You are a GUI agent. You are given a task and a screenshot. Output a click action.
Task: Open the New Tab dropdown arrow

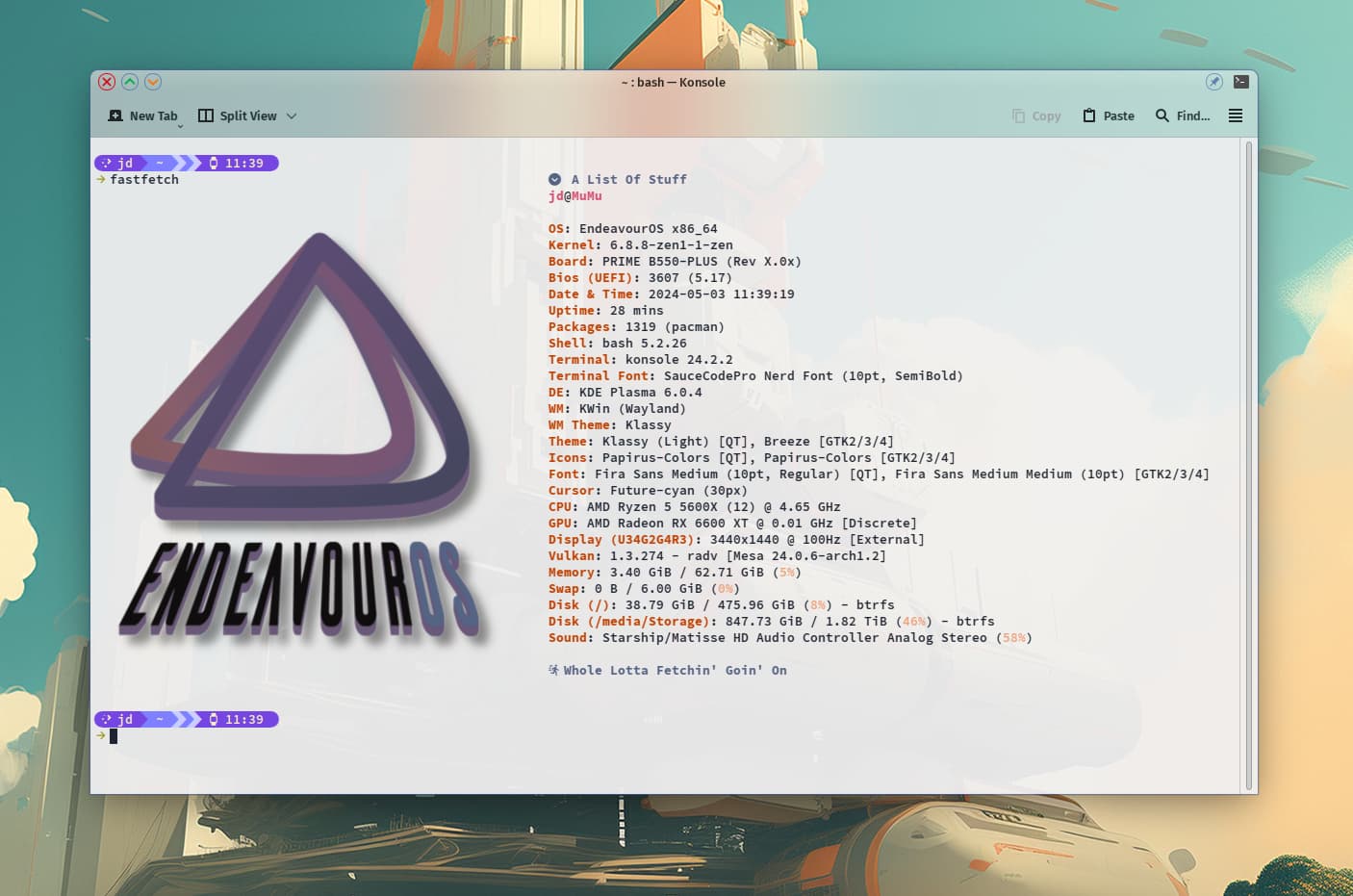180,125
